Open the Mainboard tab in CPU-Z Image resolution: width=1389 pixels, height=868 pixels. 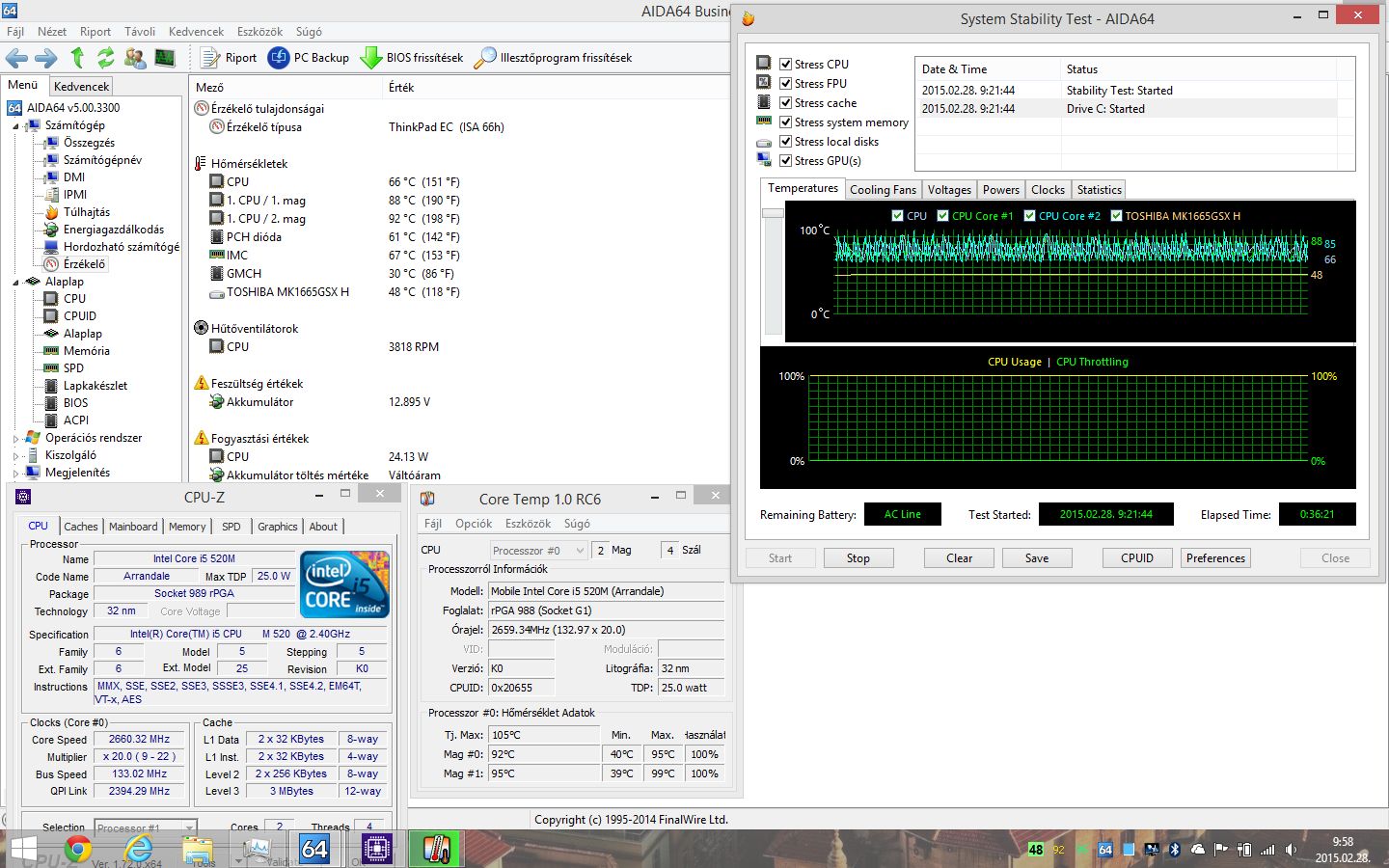pos(133,527)
